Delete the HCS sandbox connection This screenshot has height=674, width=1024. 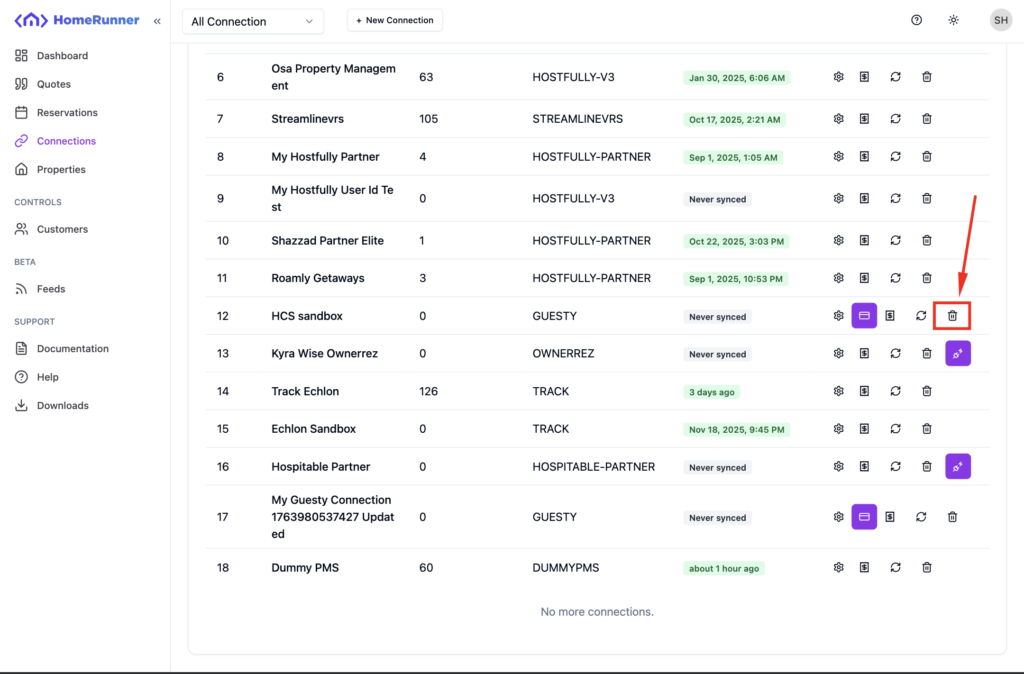[952, 316]
